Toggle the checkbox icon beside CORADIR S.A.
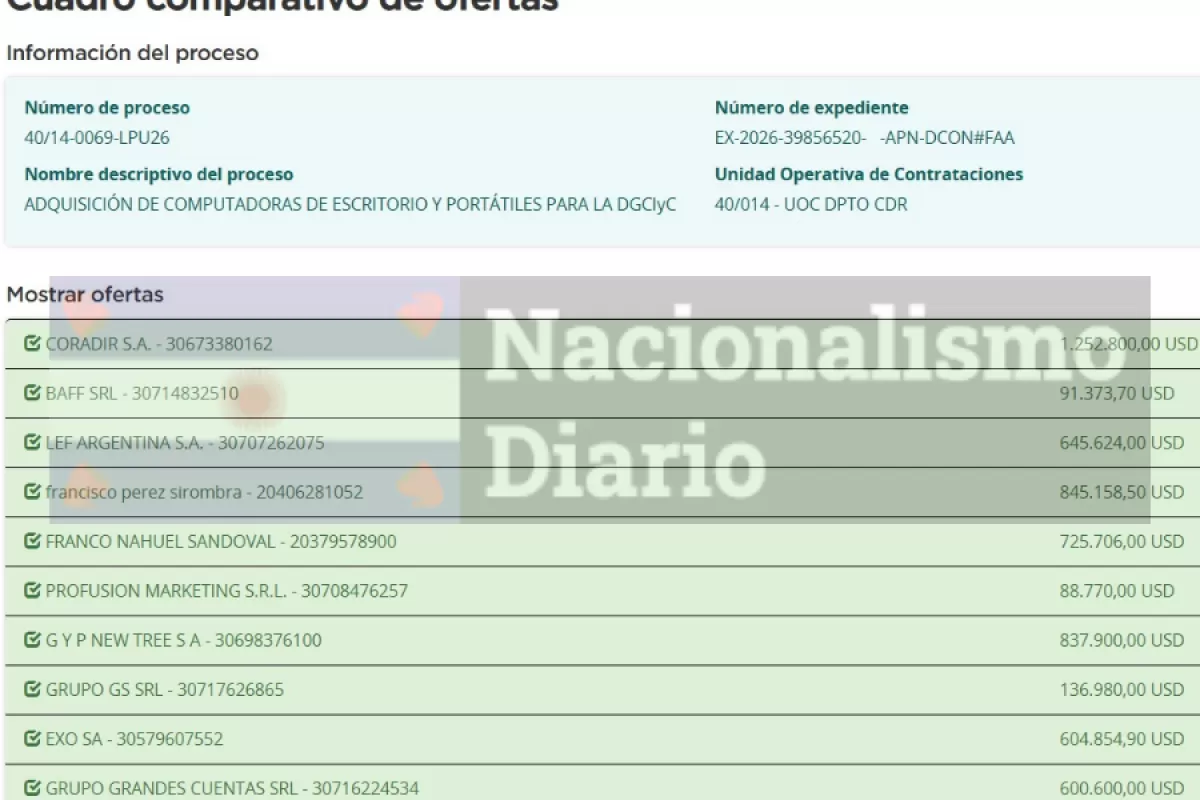The width and height of the screenshot is (1200, 800). click(x=32, y=344)
